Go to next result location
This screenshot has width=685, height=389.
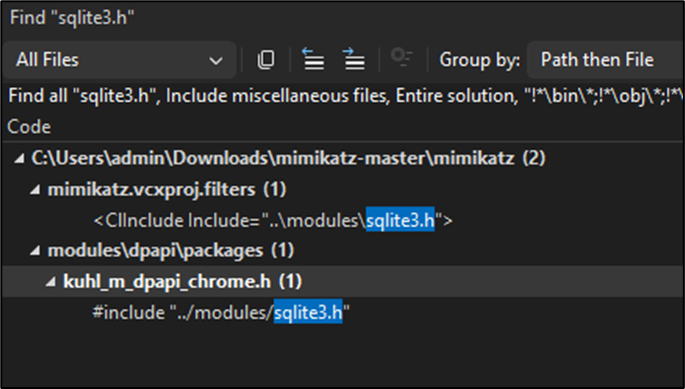point(354,59)
